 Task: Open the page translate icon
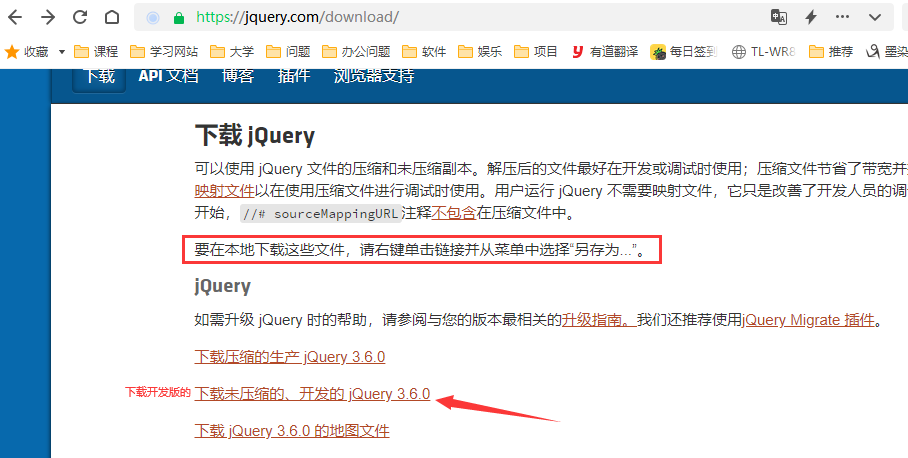coord(779,17)
